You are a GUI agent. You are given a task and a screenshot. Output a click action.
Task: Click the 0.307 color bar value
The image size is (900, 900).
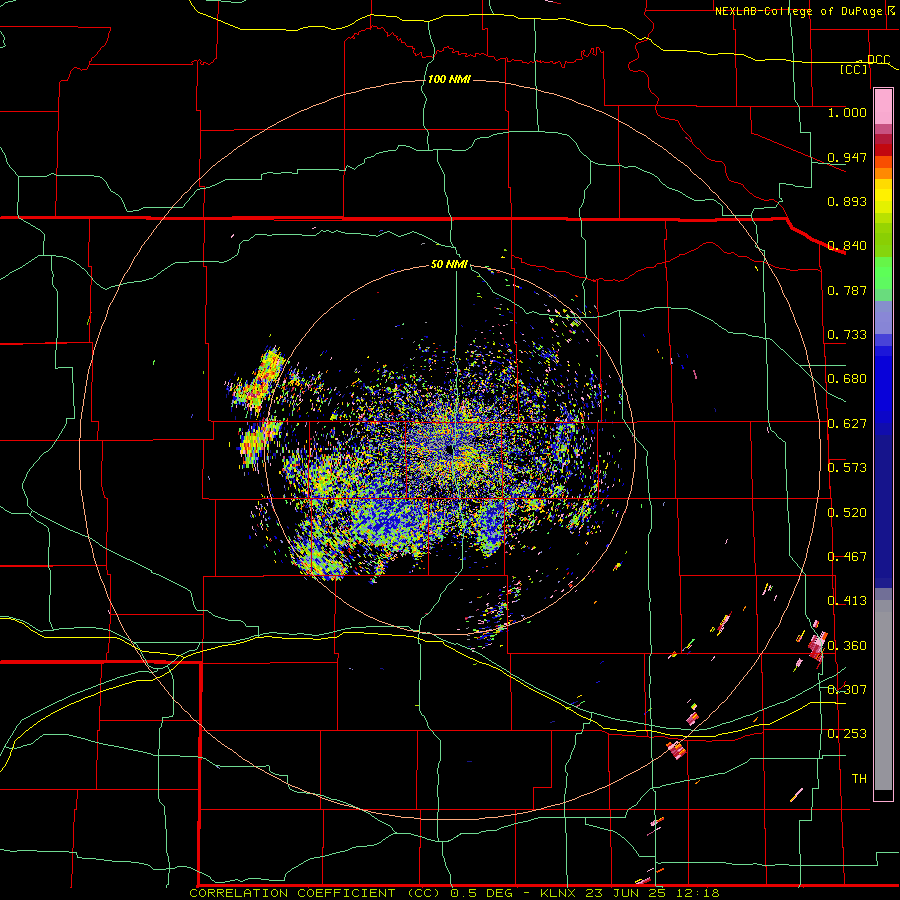pyautogui.click(x=847, y=690)
